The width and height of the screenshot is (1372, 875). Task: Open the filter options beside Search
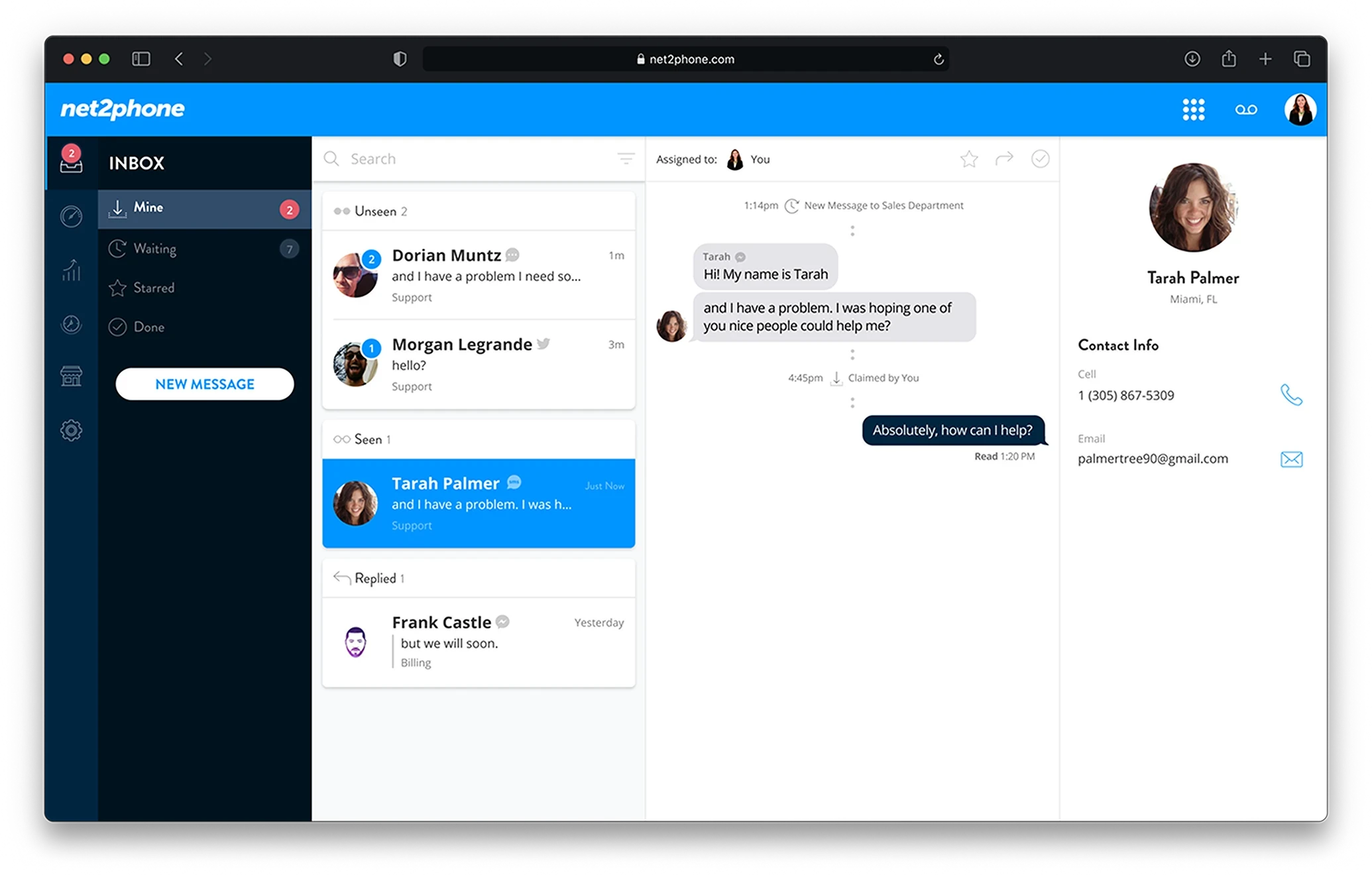(626, 158)
